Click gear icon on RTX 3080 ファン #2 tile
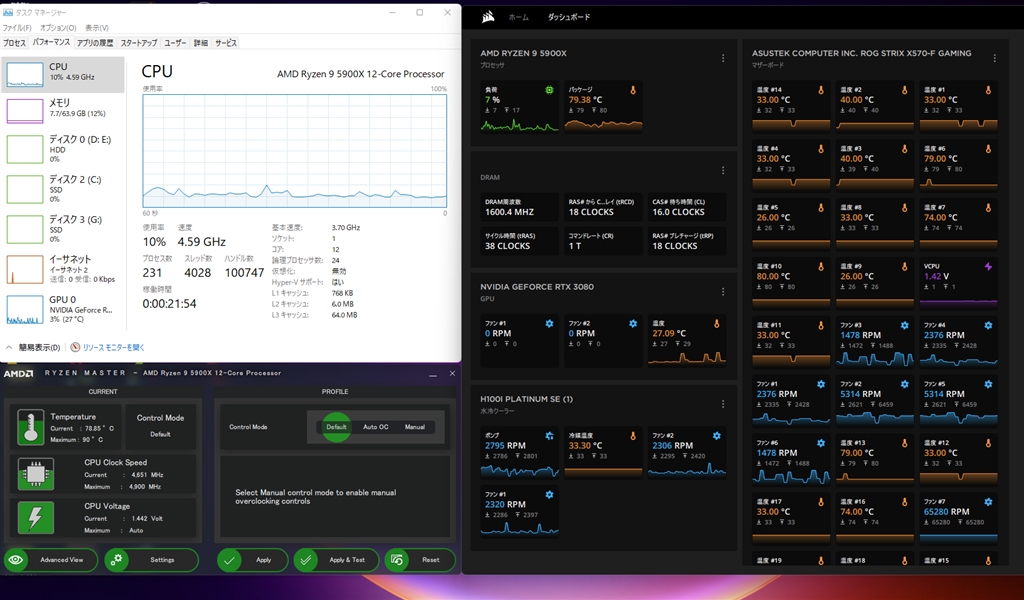 point(633,324)
